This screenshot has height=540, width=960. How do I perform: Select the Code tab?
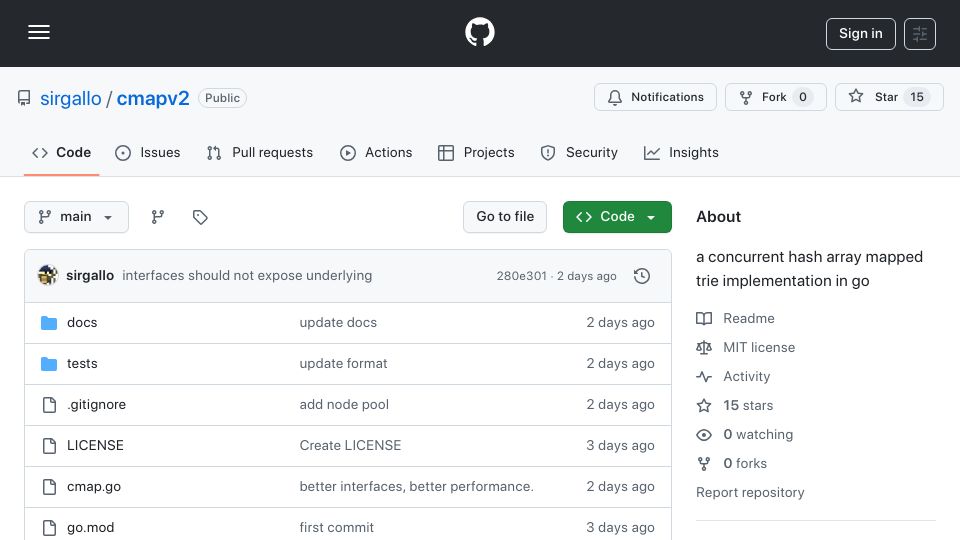tap(61, 152)
